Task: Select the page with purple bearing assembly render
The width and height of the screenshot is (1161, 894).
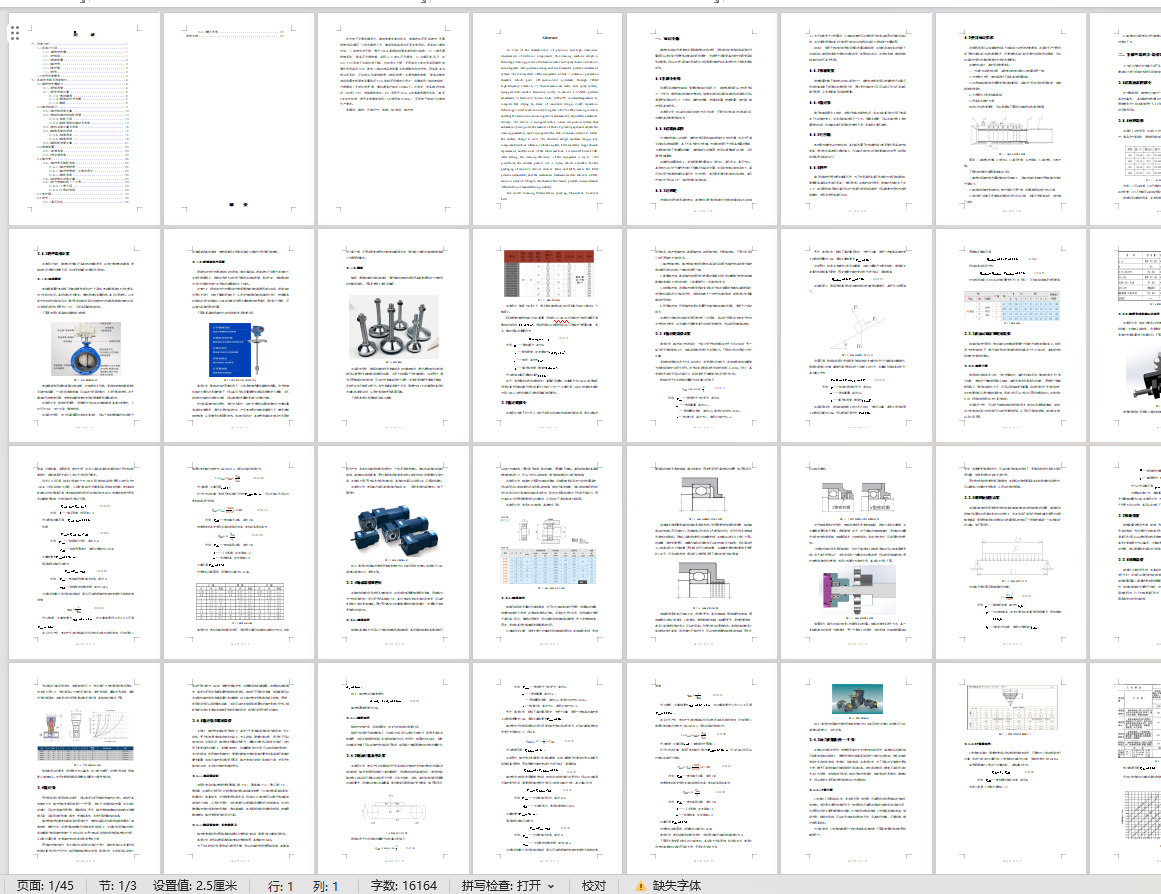Action: pos(857,552)
